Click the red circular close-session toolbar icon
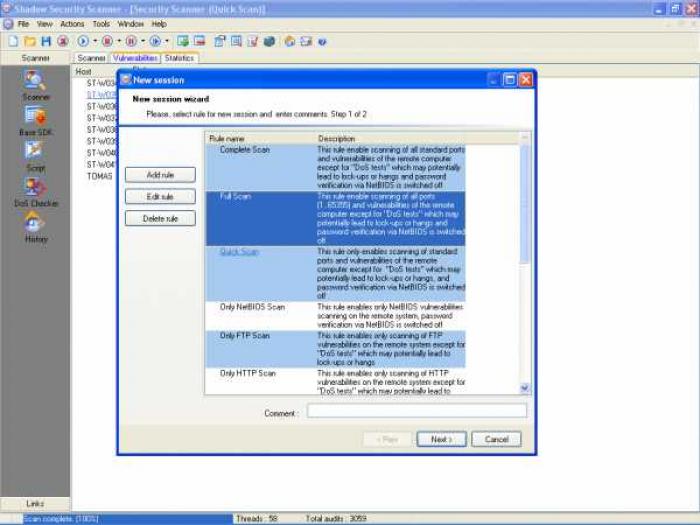Screen dimensions: 700x525 pos(63,42)
